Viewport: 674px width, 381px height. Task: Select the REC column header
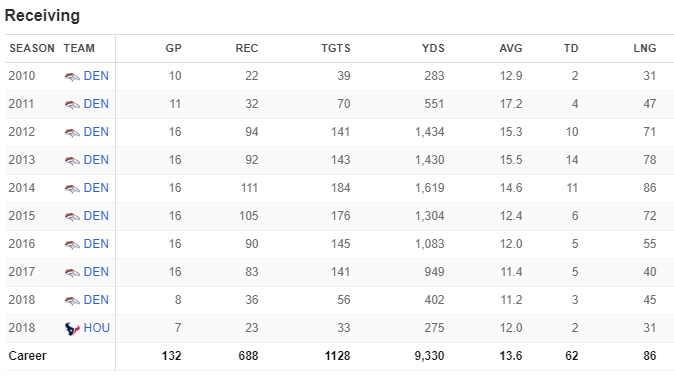[247, 48]
